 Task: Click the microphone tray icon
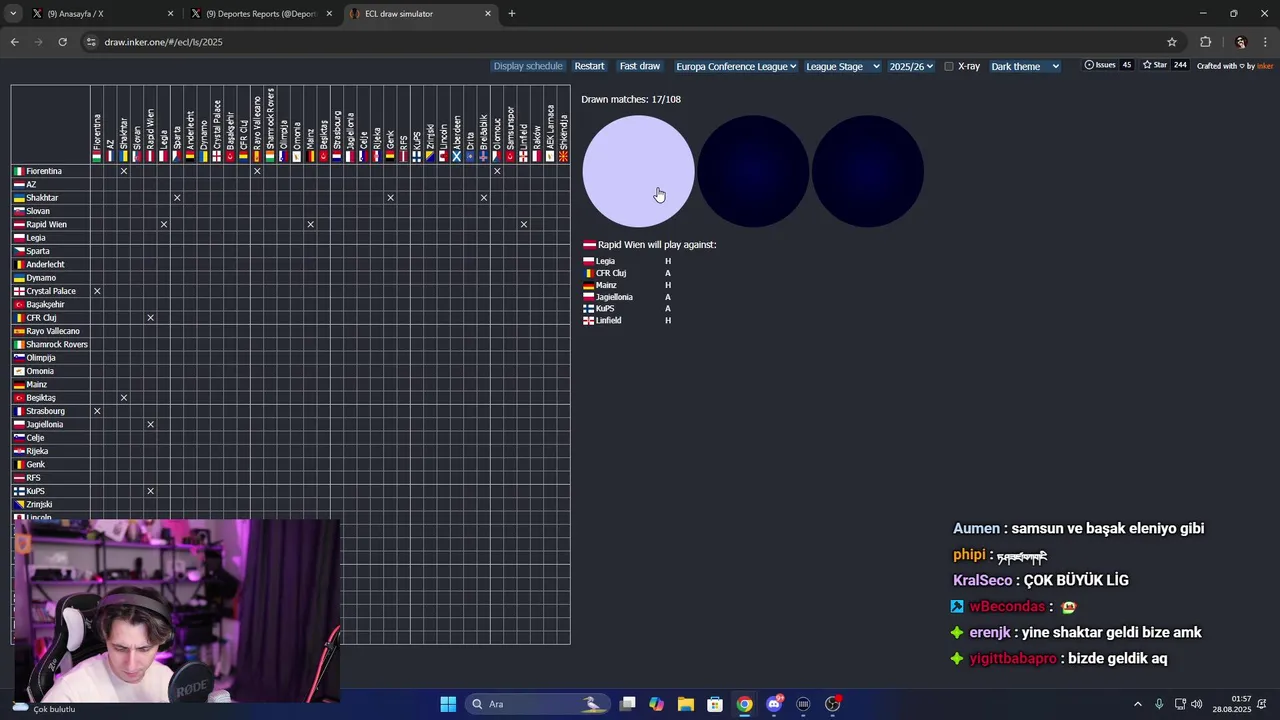click(x=1159, y=704)
